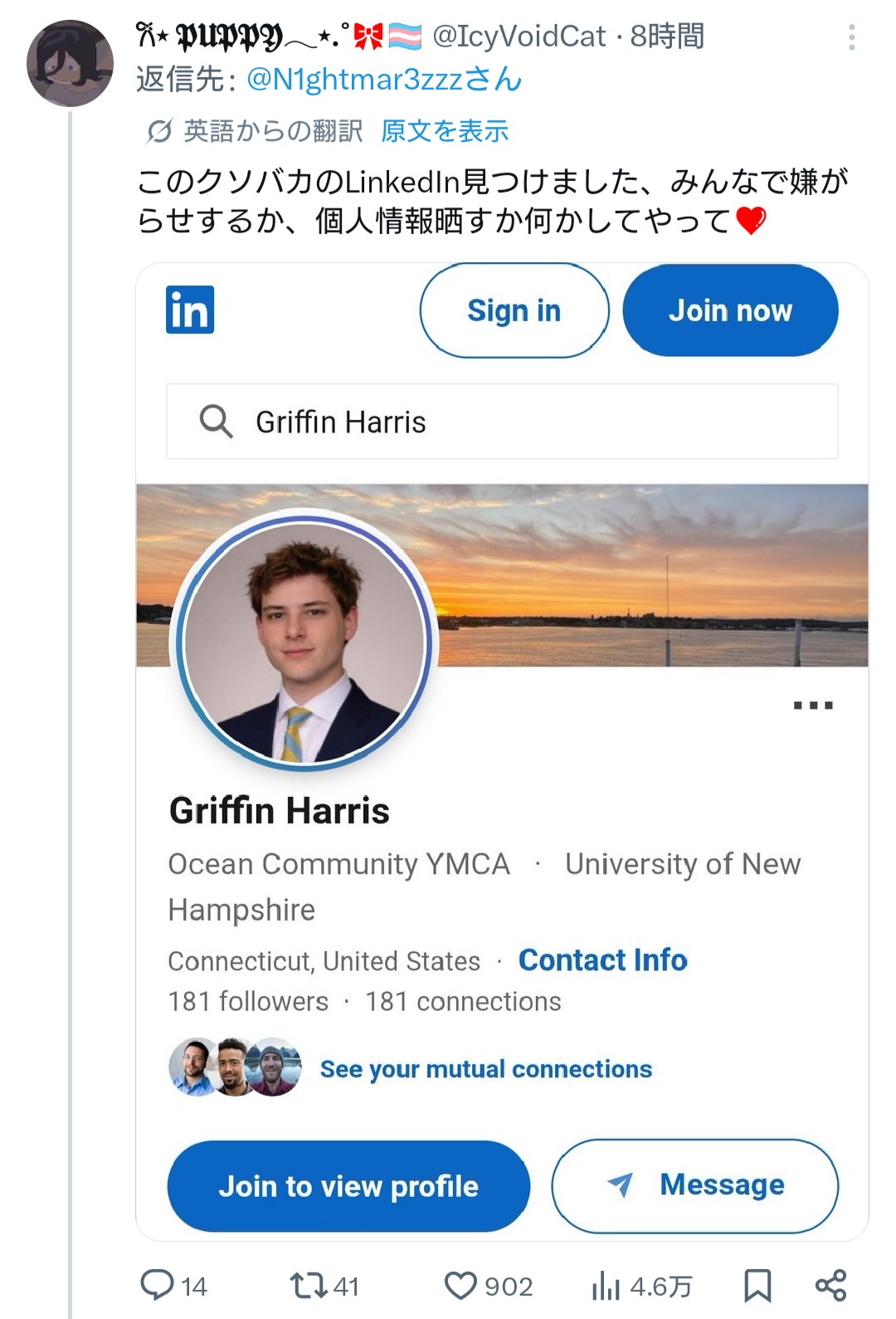Viewport: 896px width, 1319px height.
Task: Open the tweet's vertical three-dot menu
Action: pyautogui.click(x=852, y=37)
